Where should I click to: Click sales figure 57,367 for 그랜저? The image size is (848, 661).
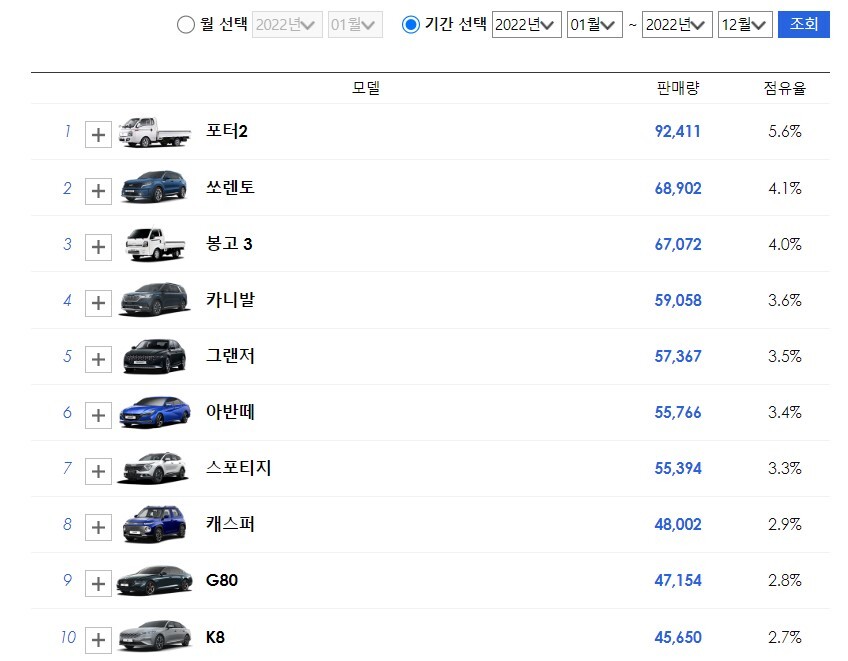click(x=678, y=356)
